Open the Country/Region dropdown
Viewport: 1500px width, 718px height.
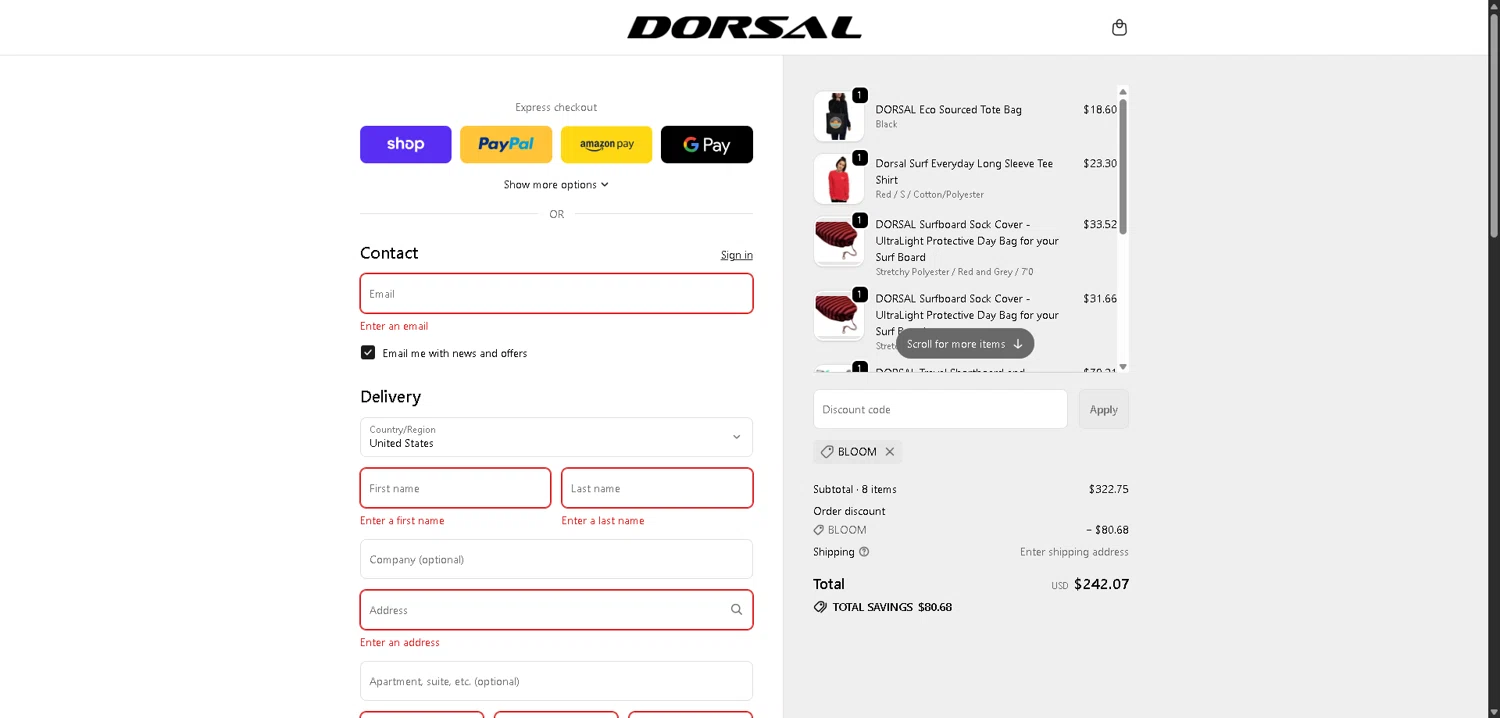coord(556,437)
